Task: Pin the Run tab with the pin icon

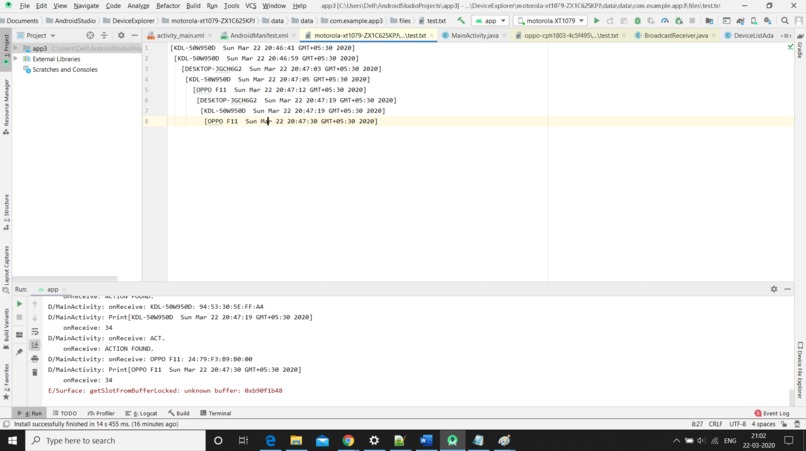Action: point(19,352)
